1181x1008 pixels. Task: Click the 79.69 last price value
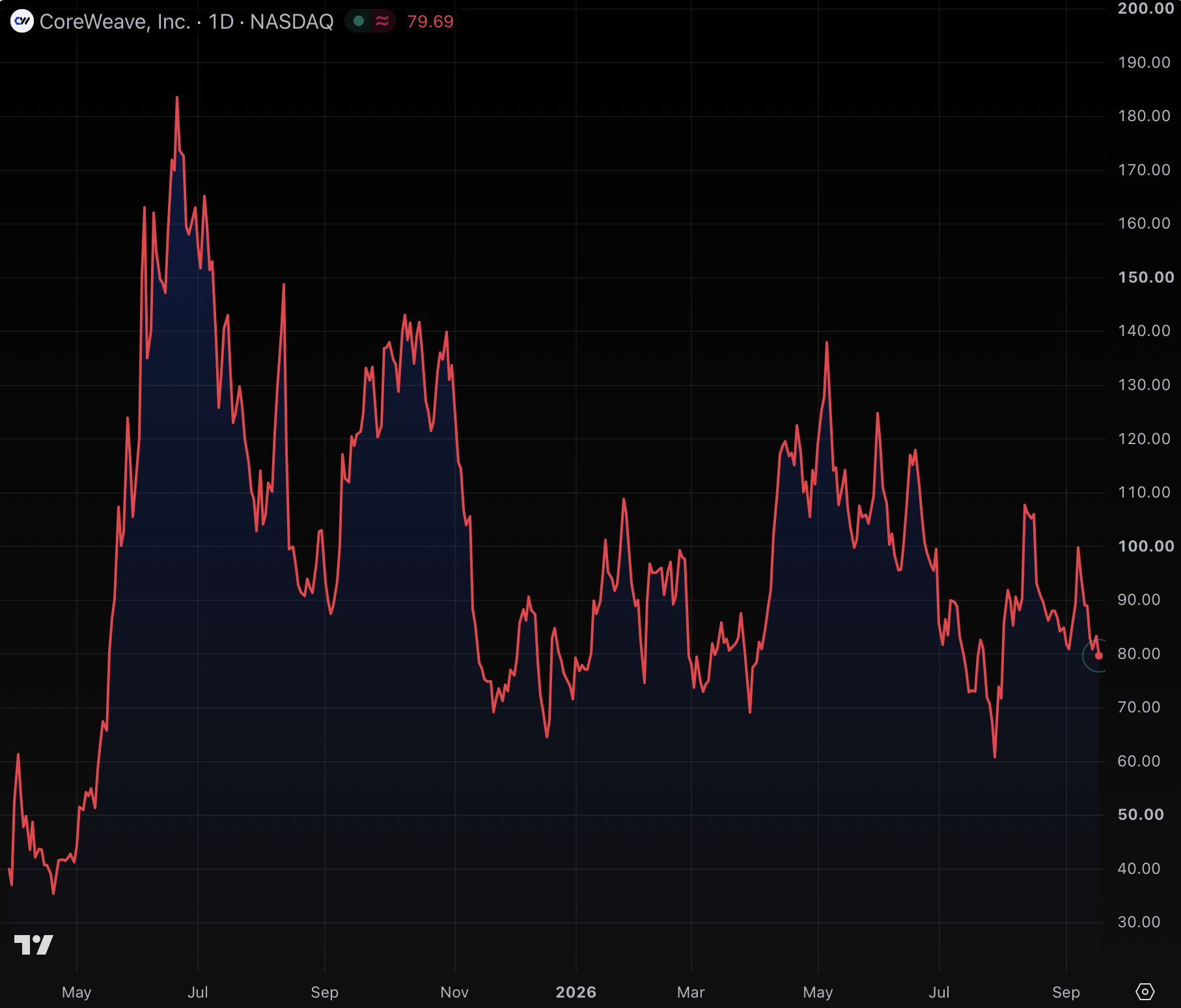click(430, 21)
